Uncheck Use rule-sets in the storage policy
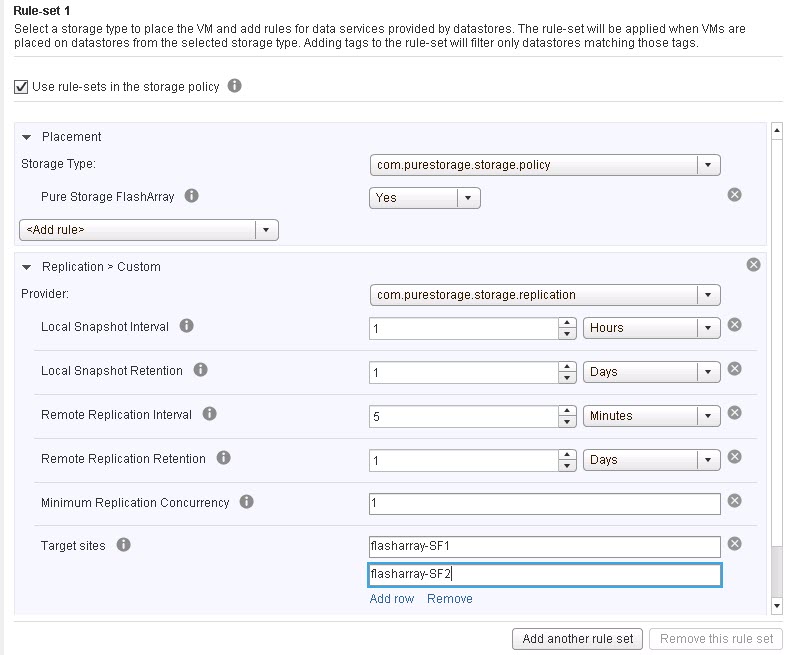The image size is (793, 655). click(x=21, y=87)
